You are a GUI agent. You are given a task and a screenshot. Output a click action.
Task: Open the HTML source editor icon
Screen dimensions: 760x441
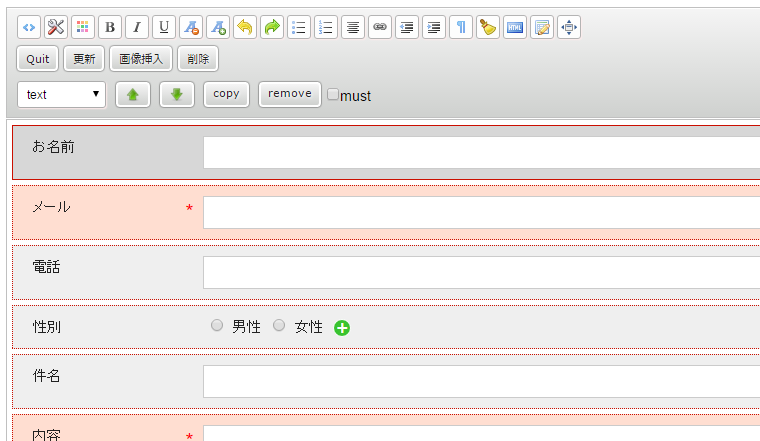(514, 28)
